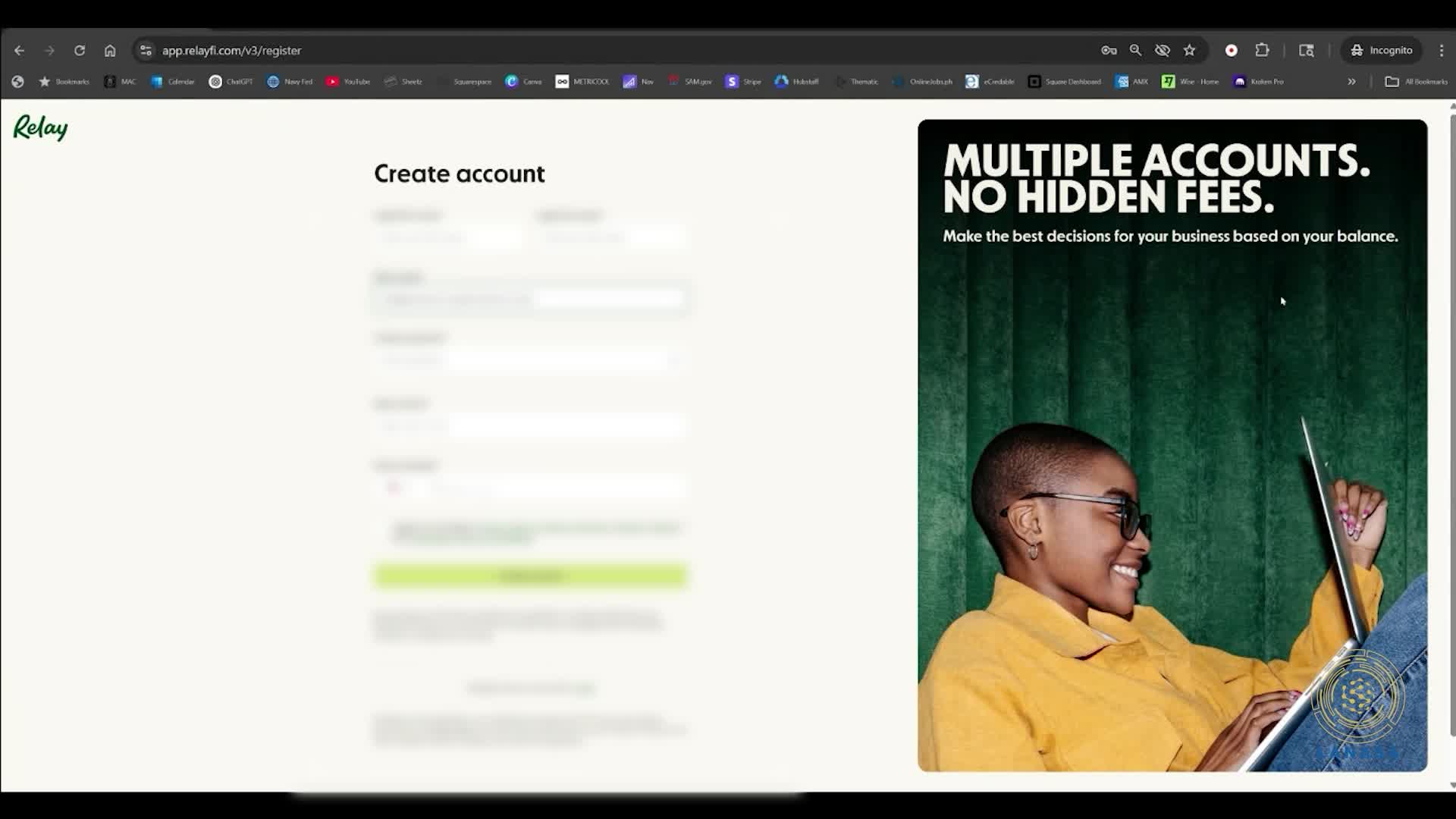Screen dimensions: 1456x819
Task: Open the tab search icon
Action: 1306,50
